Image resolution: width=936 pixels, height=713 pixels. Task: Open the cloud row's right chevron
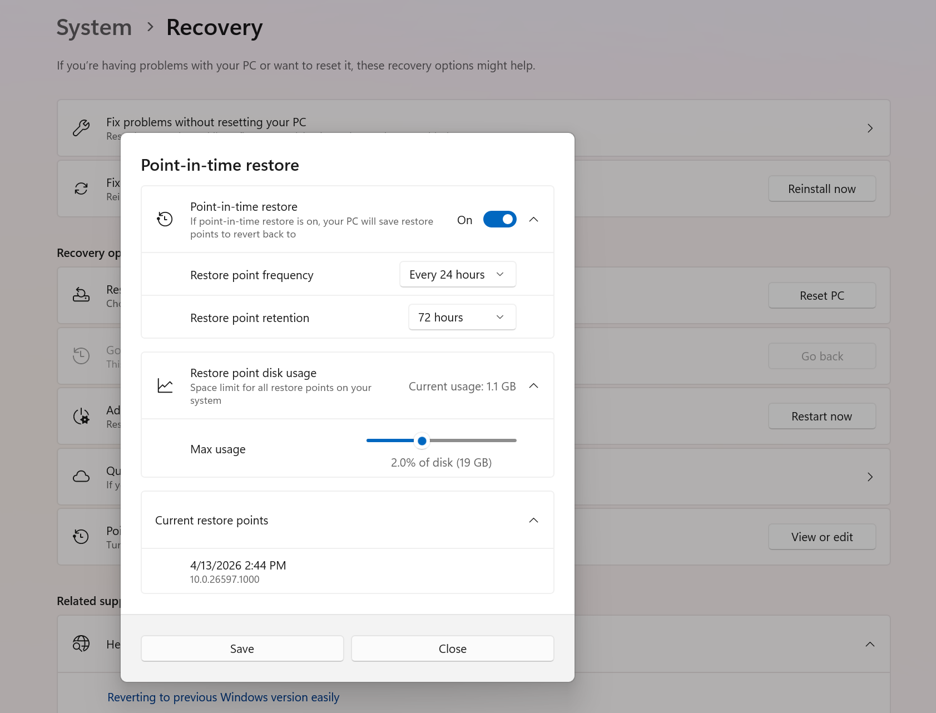point(870,477)
